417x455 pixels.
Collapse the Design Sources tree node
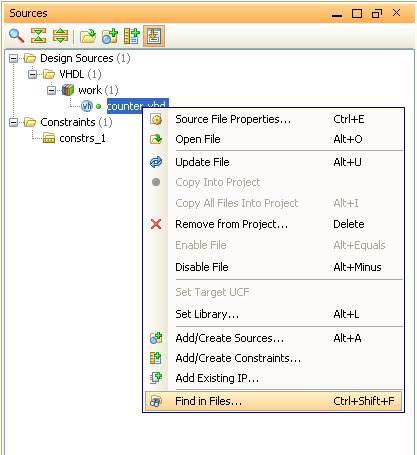click(x=13, y=59)
